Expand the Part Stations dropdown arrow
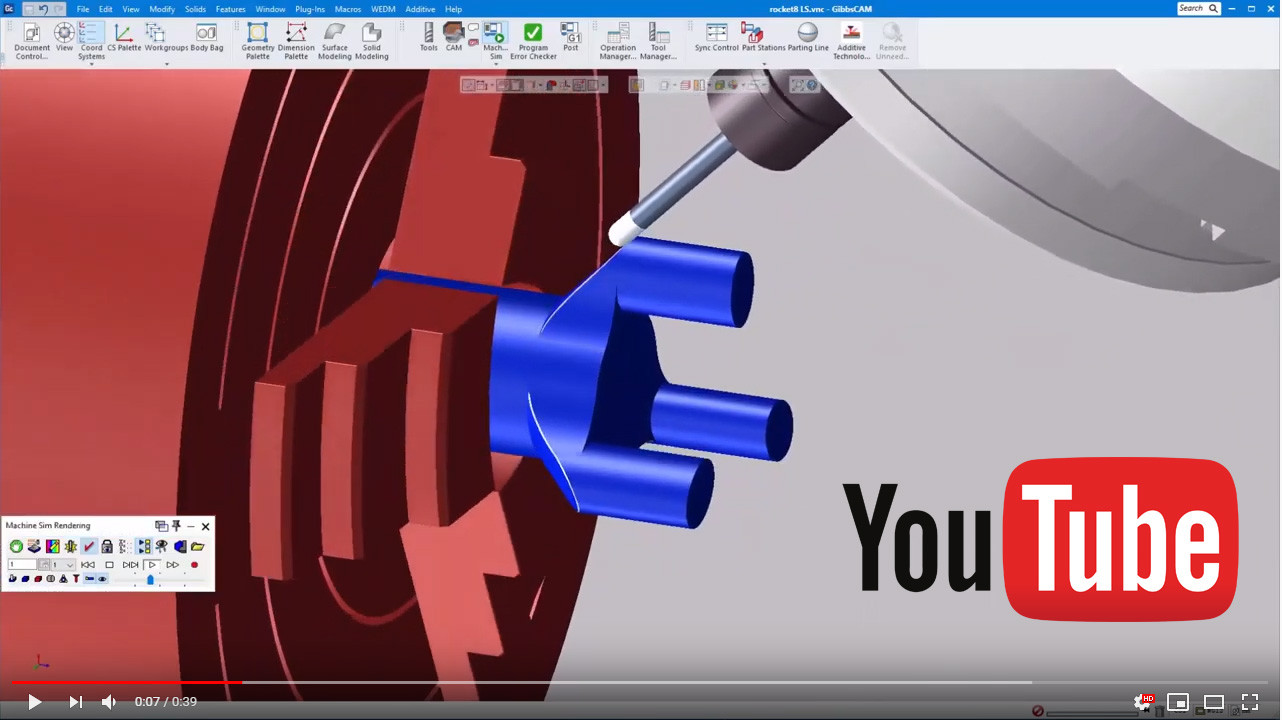This screenshot has height=720, width=1282. pyautogui.click(x=764, y=64)
